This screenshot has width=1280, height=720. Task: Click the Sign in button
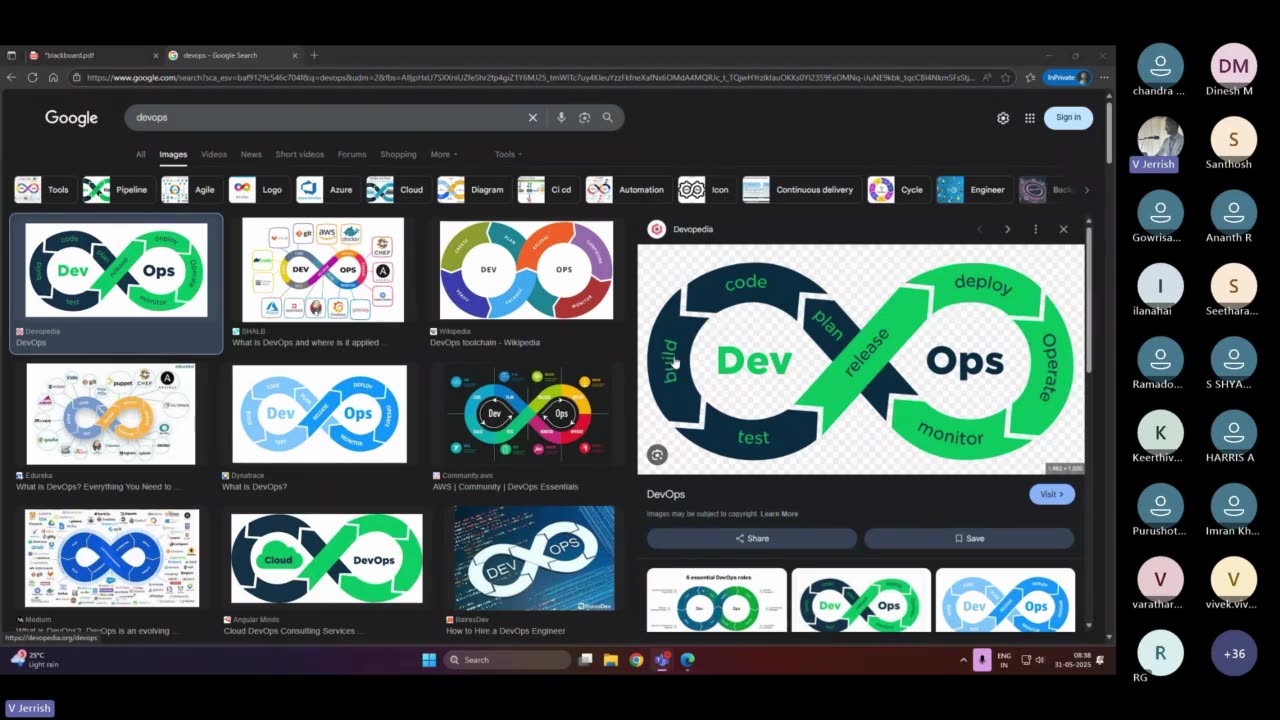(x=1068, y=117)
